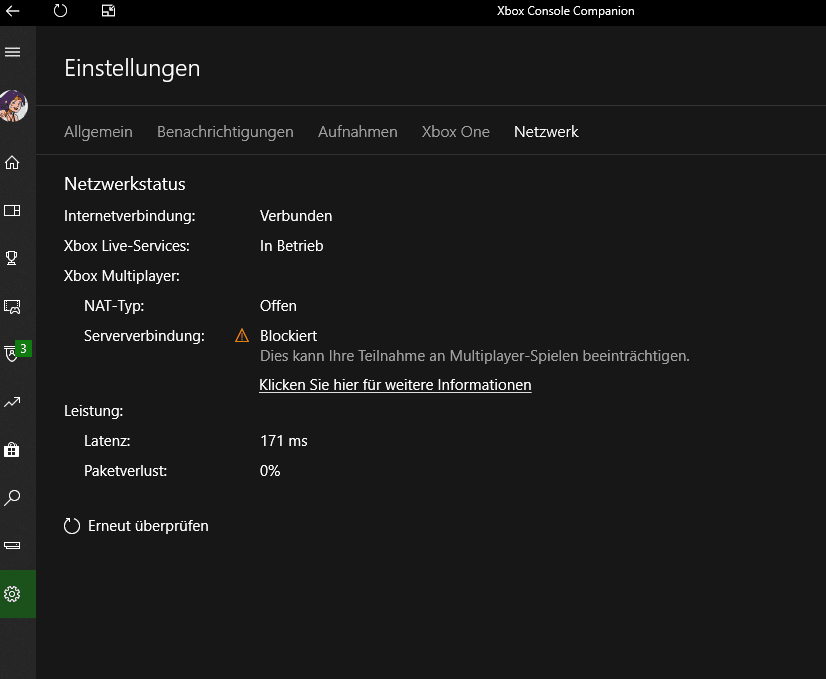
Task: Open the Trending icon
Action: tap(12, 402)
